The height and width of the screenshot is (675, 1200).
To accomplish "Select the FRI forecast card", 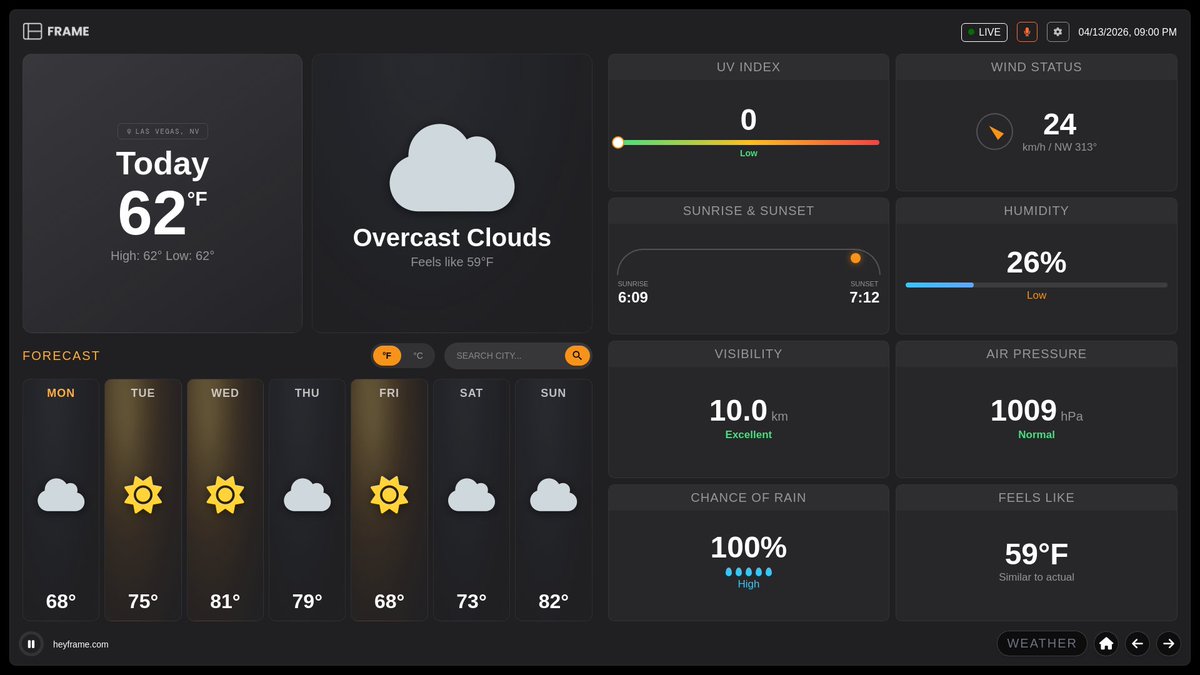I will tap(389, 500).
